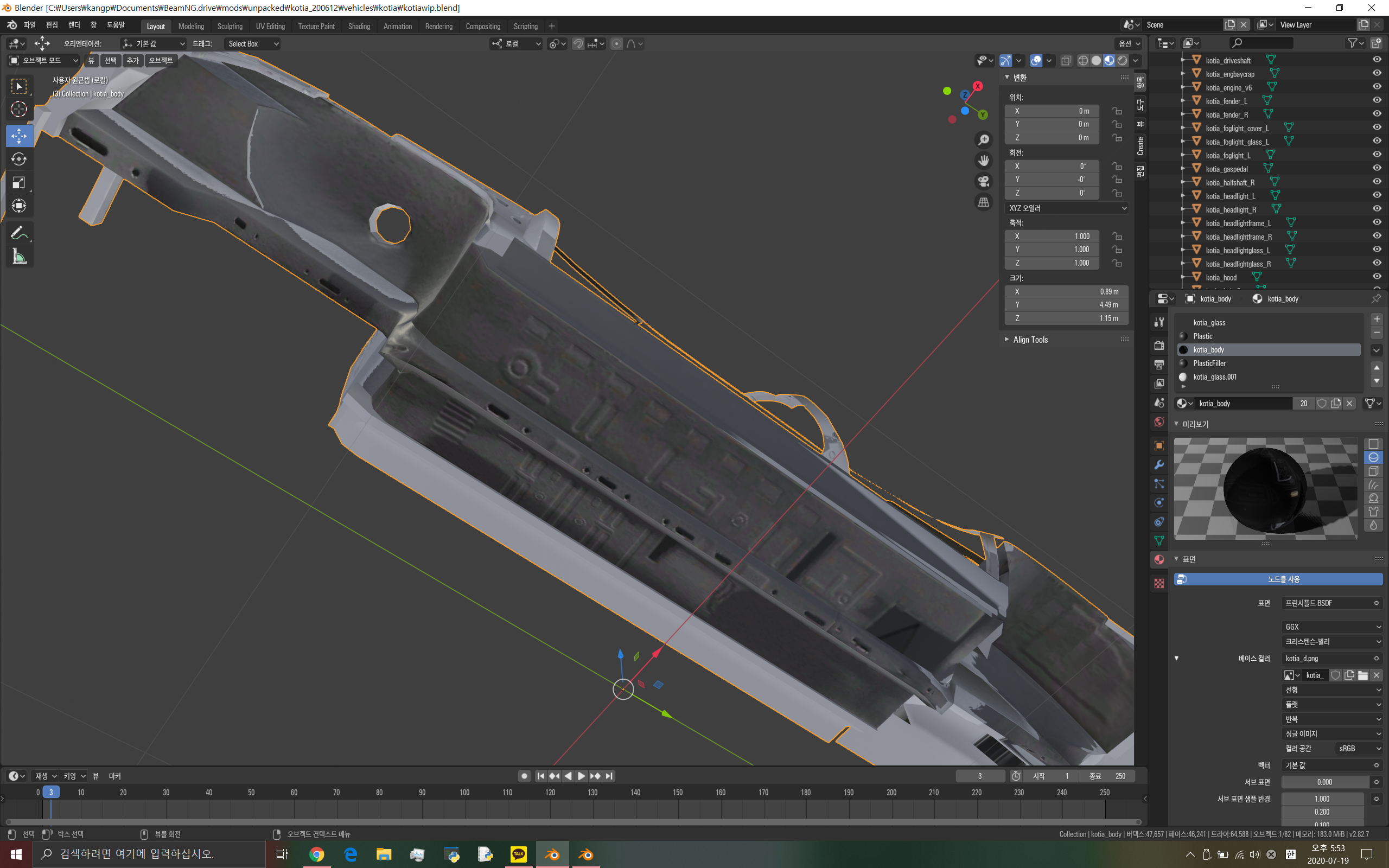Image resolution: width=1389 pixels, height=868 pixels.
Task: Switch to the UV Editing workspace tab
Action: 270,27
